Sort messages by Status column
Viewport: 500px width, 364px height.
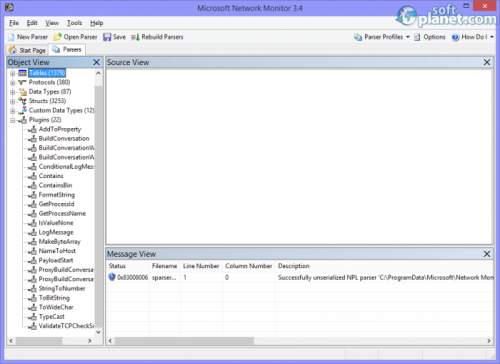[x=128, y=266]
